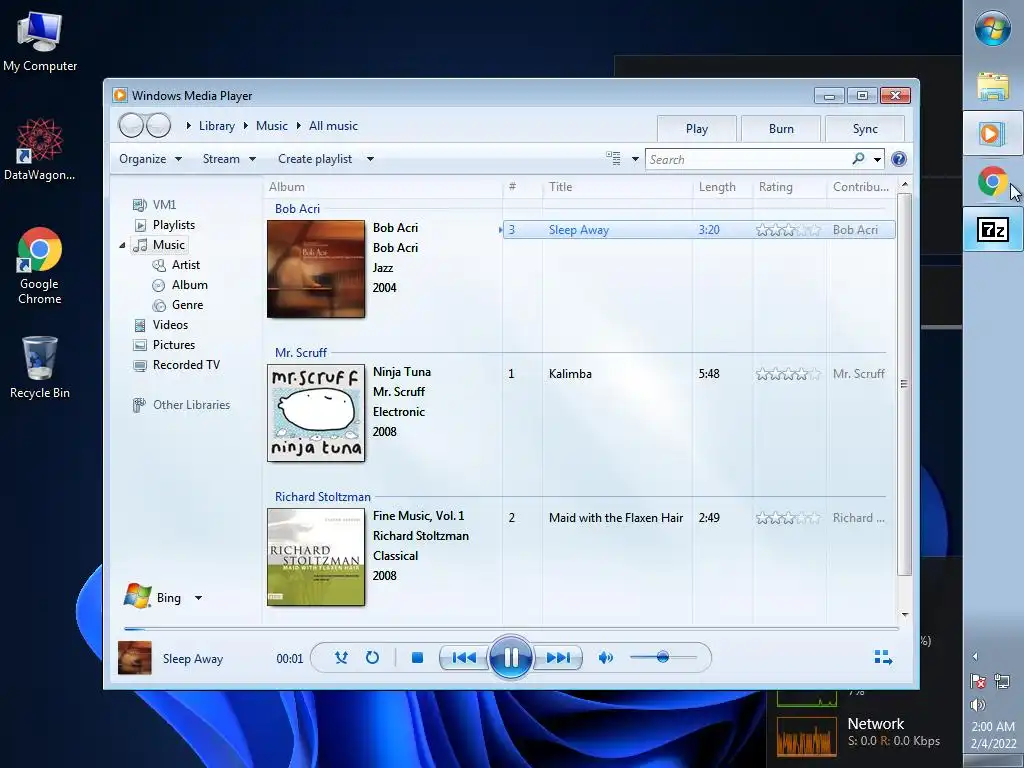Rate Kalimba using star rating

788,374
